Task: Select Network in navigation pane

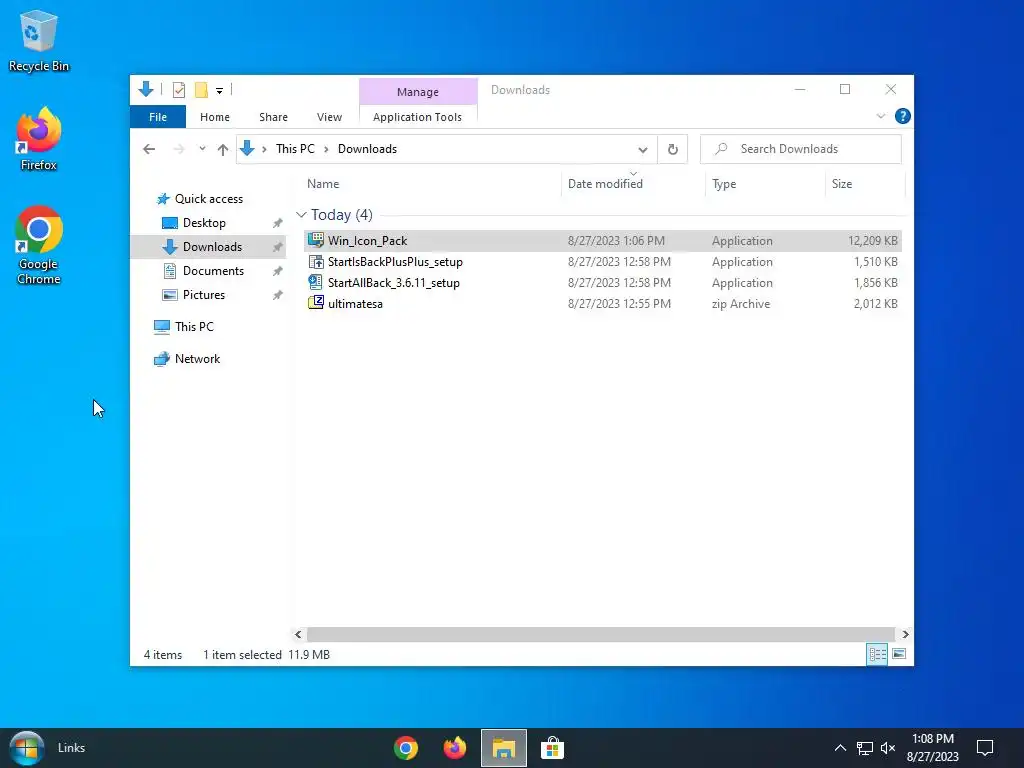Action: 197,359
